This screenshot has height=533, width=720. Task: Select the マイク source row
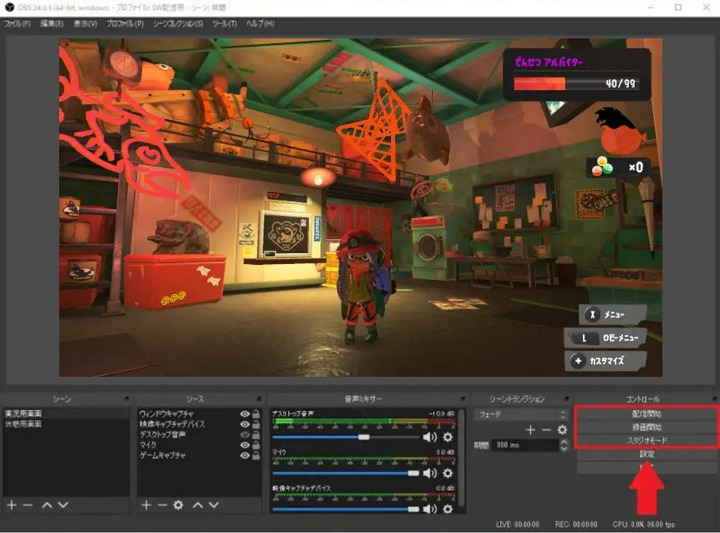[199, 445]
